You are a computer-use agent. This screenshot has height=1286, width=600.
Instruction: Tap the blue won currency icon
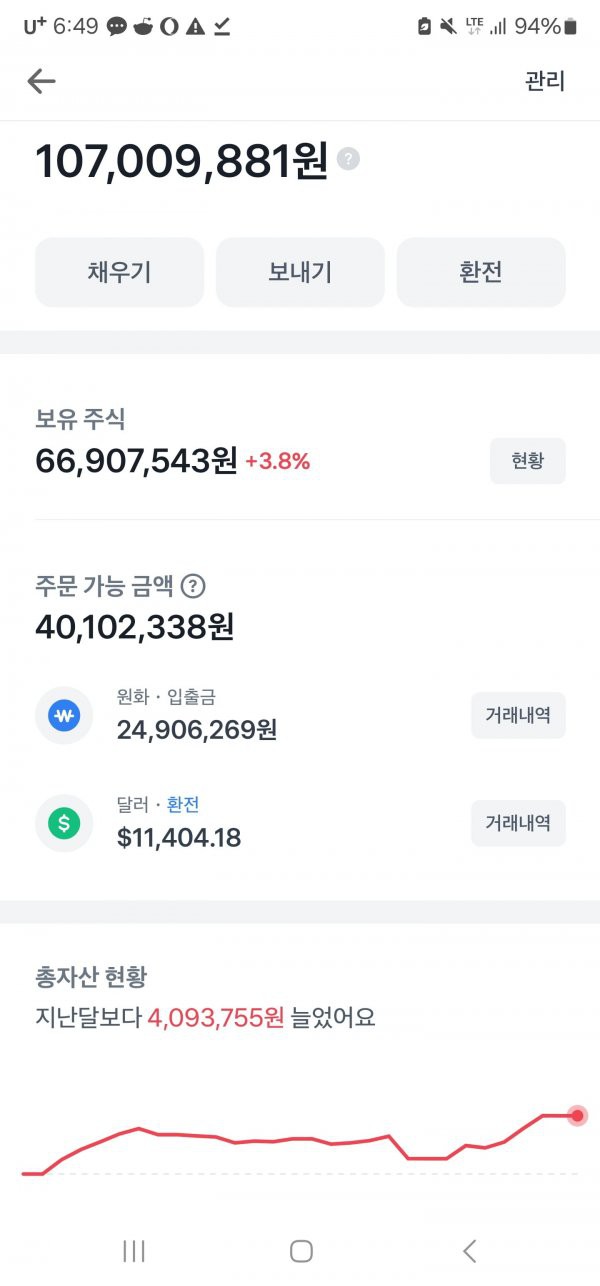pyautogui.click(x=64, y=716)
